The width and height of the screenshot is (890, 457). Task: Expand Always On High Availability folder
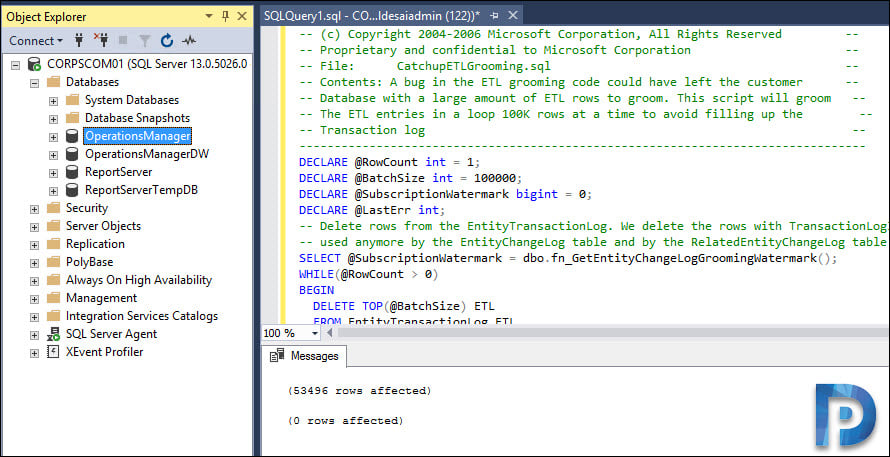[35, 280]
